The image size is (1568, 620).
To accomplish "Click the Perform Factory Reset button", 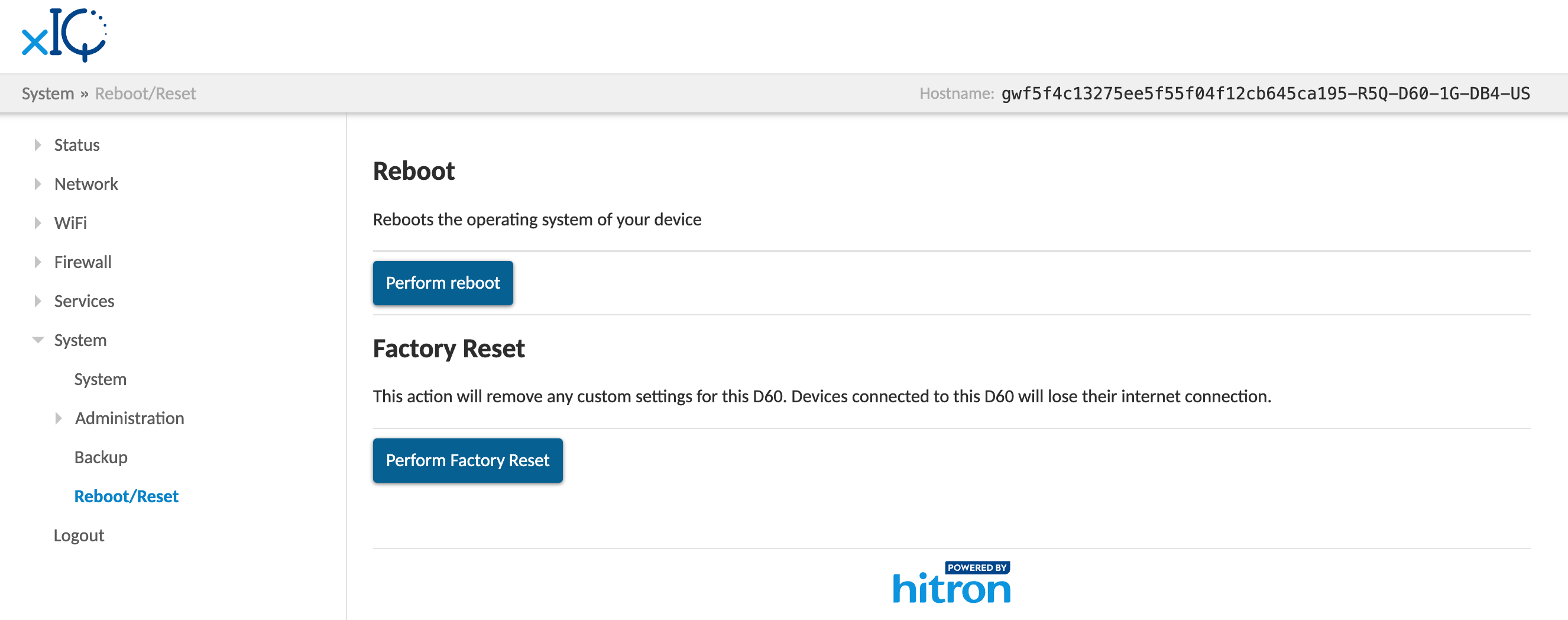I will point(468,460).
